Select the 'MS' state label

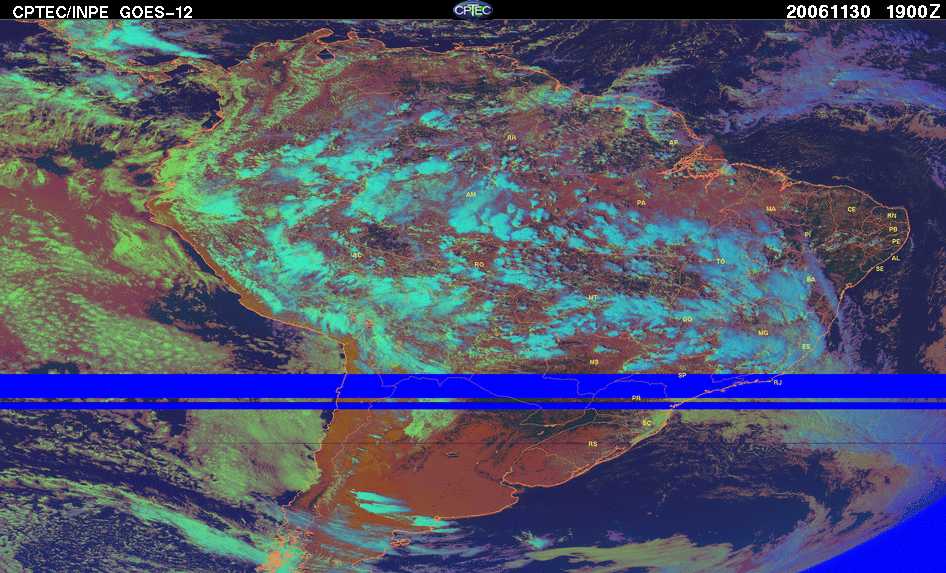(x=594, y=362)
